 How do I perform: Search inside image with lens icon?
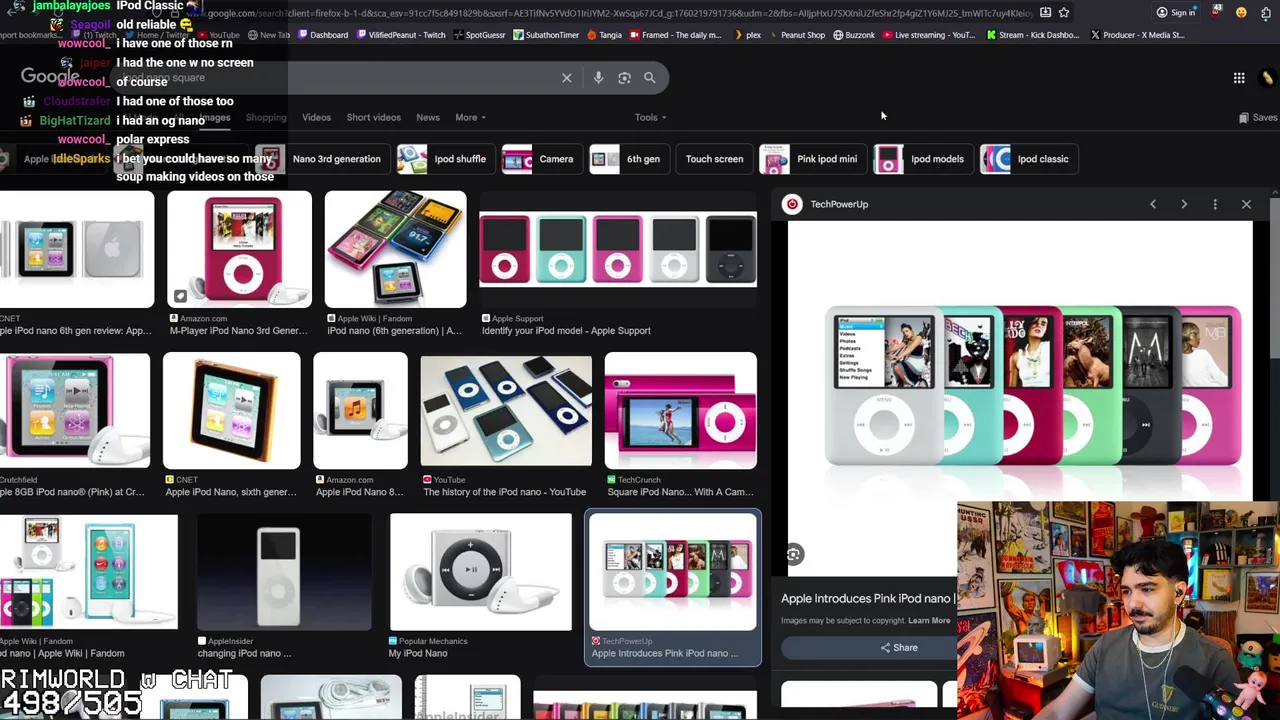[793, 555]
